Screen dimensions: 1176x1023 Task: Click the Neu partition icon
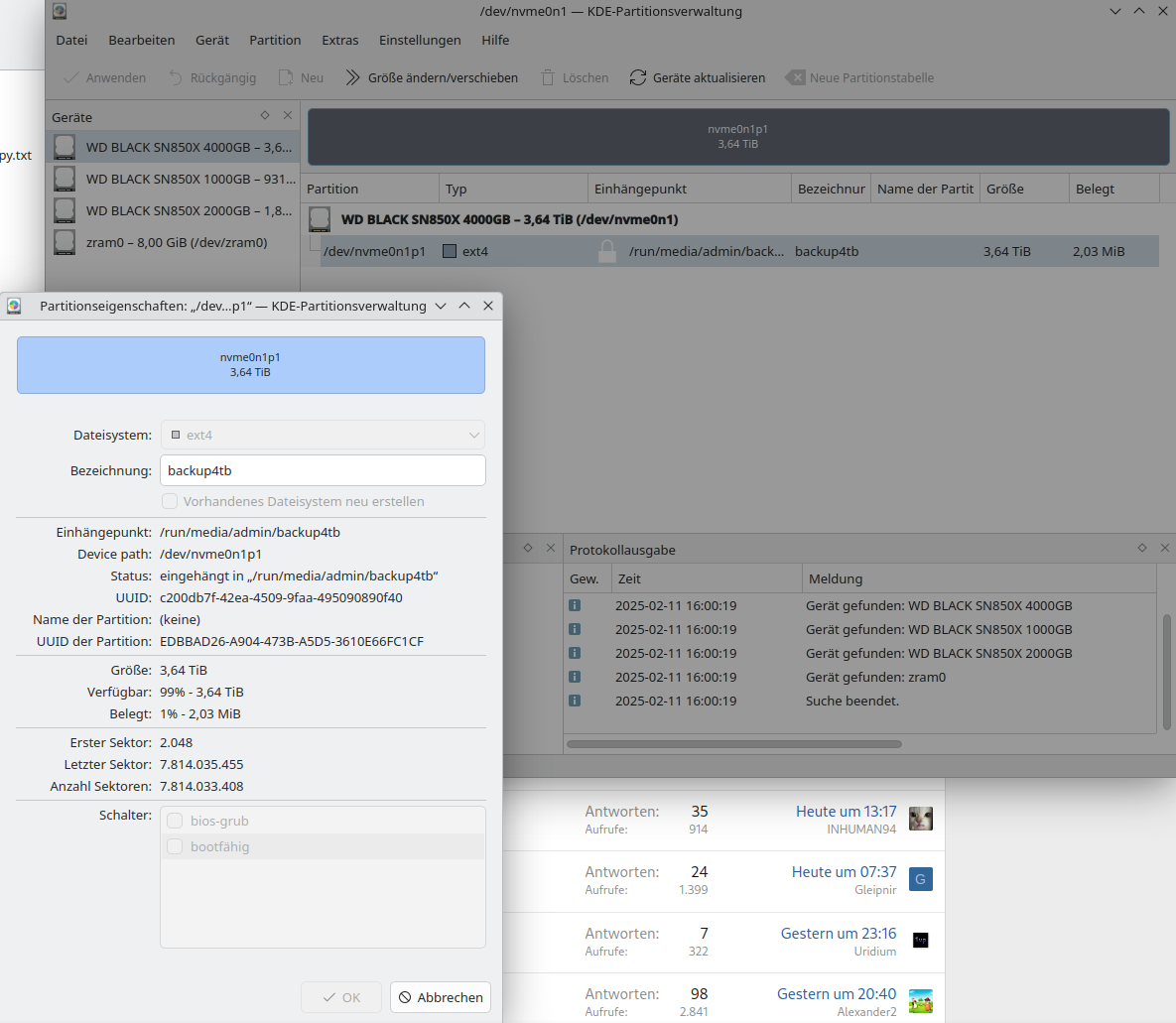(x=286, y=78)
